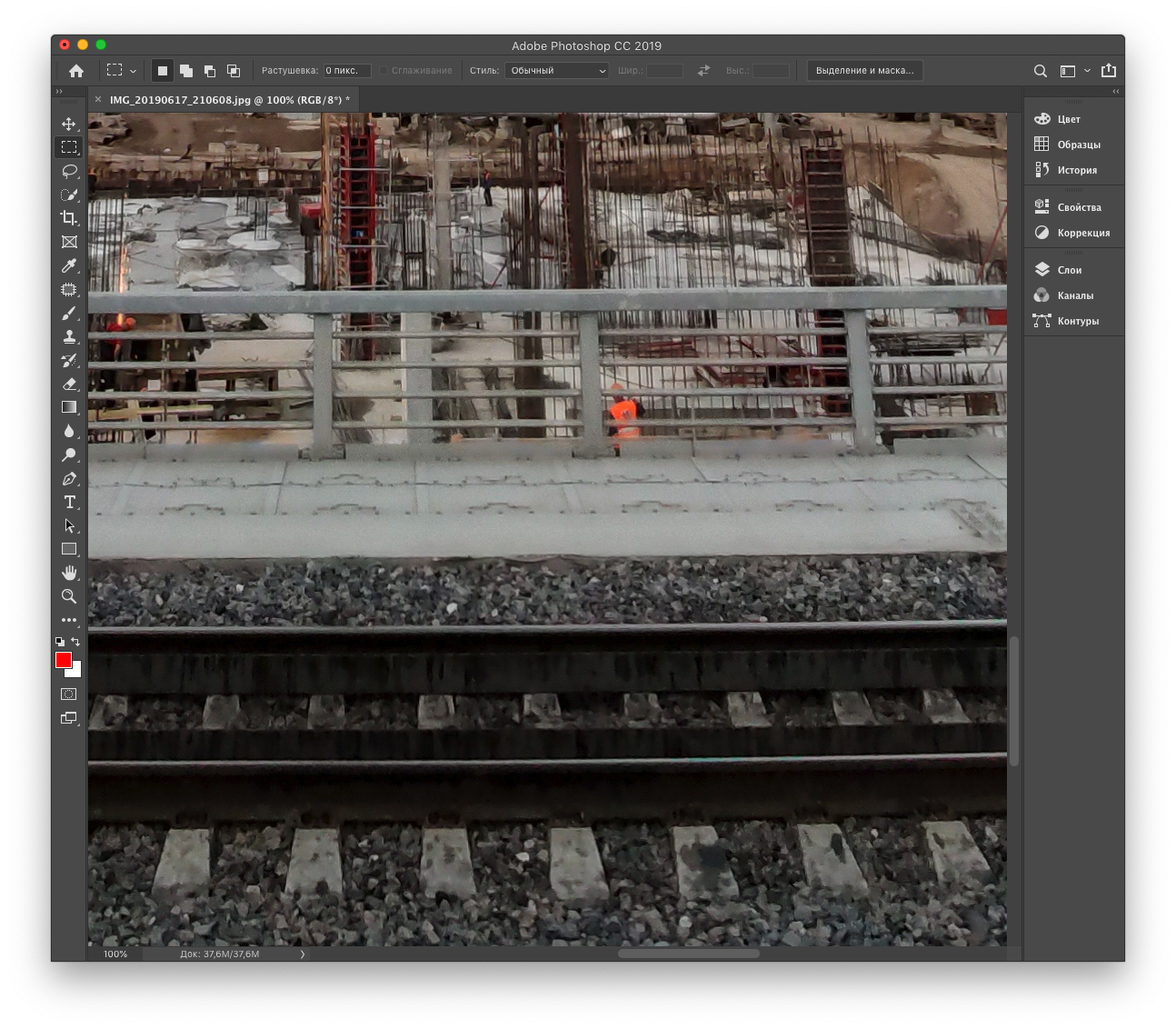Viewport: 1176px width, 1029px height.
Task: Select the Lasso tool
Action: point(69,171)
